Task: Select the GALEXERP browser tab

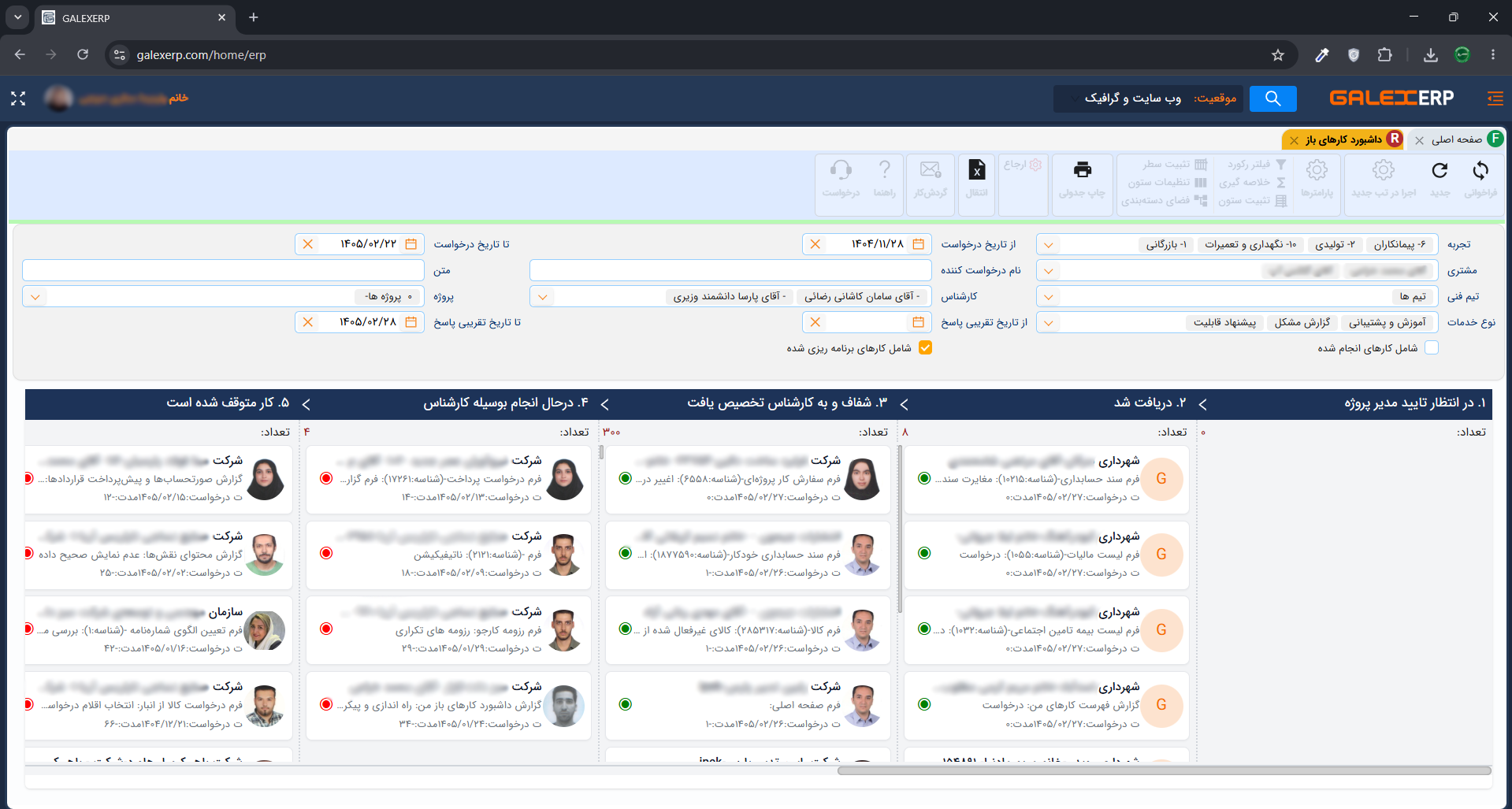Action: 134,17
